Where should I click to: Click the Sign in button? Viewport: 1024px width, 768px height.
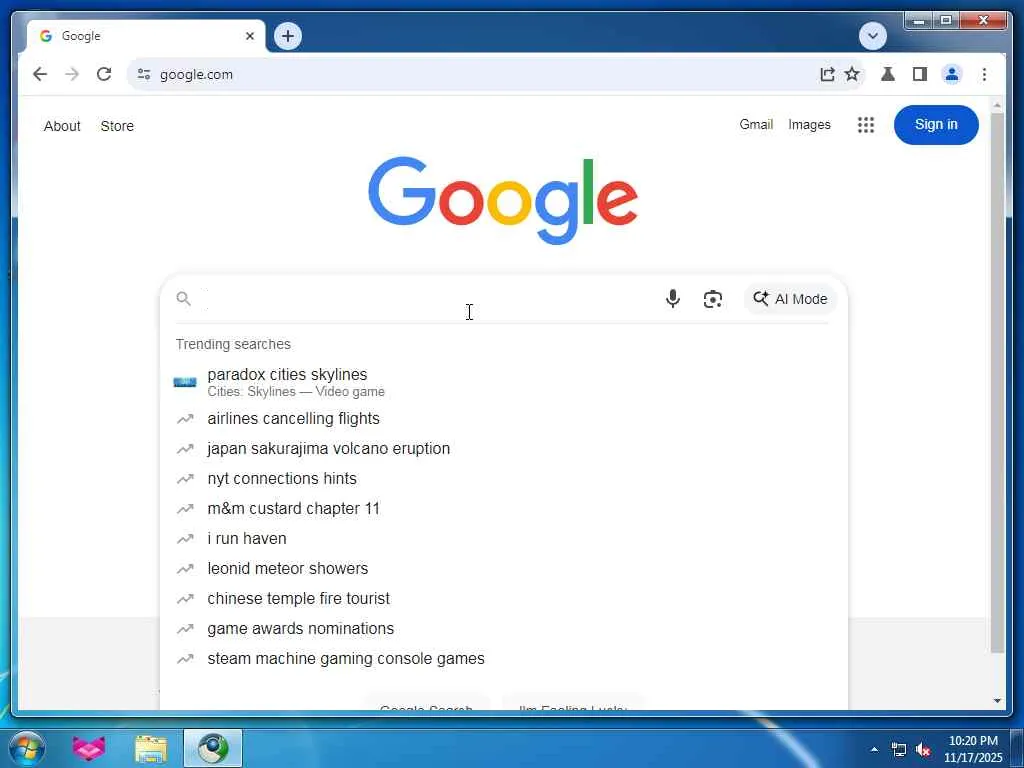coord(936,125)
